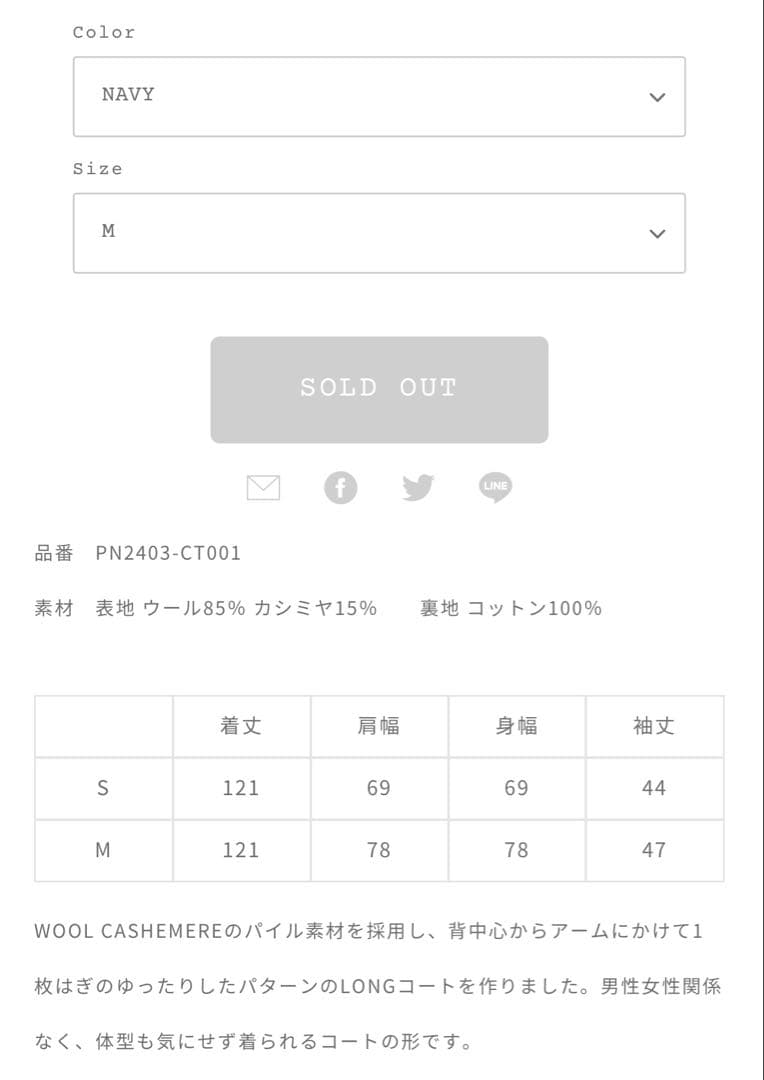The width and height of the screenshot is (764, 1080).
Task: Click the SOLD OUT button
Action: (x=378, y=388)
